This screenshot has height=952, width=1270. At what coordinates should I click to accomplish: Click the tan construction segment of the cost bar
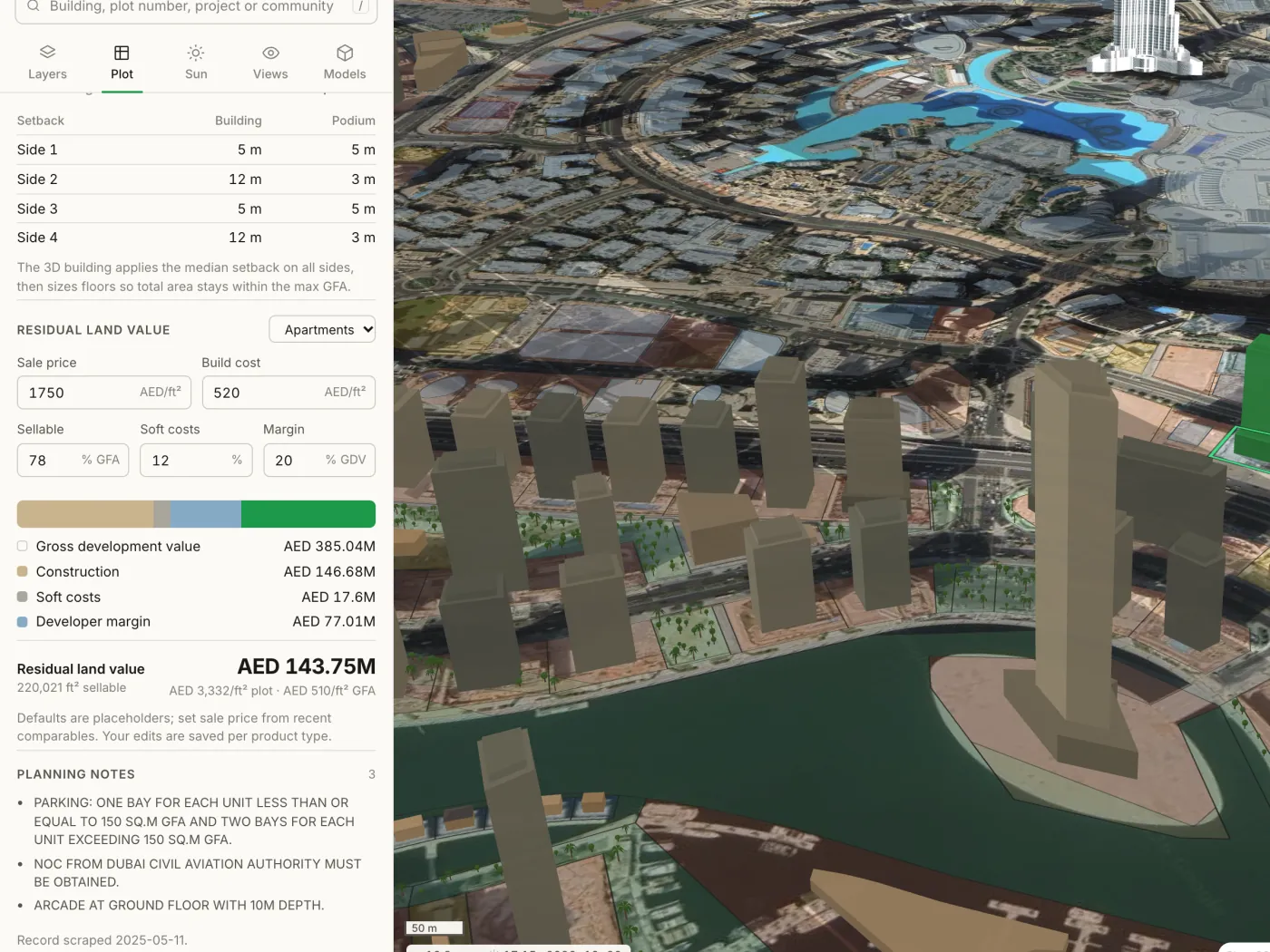85,514
